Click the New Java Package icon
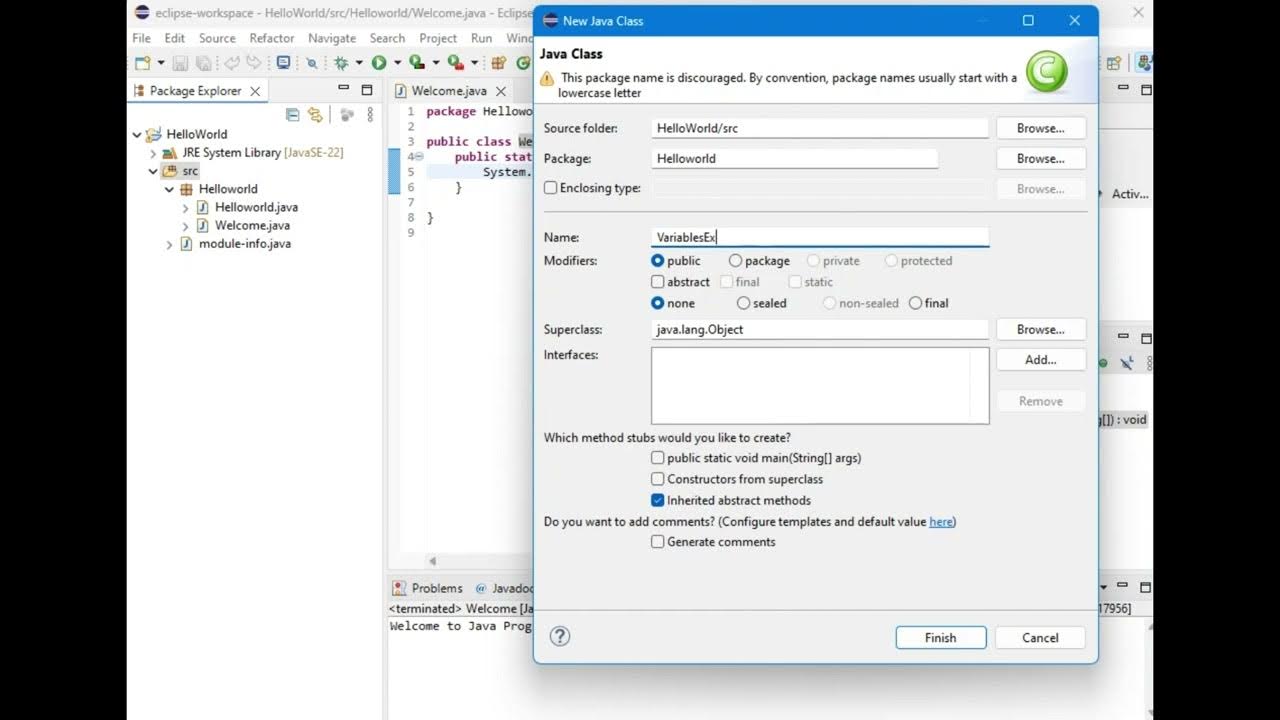 click(x=498, y=63)
